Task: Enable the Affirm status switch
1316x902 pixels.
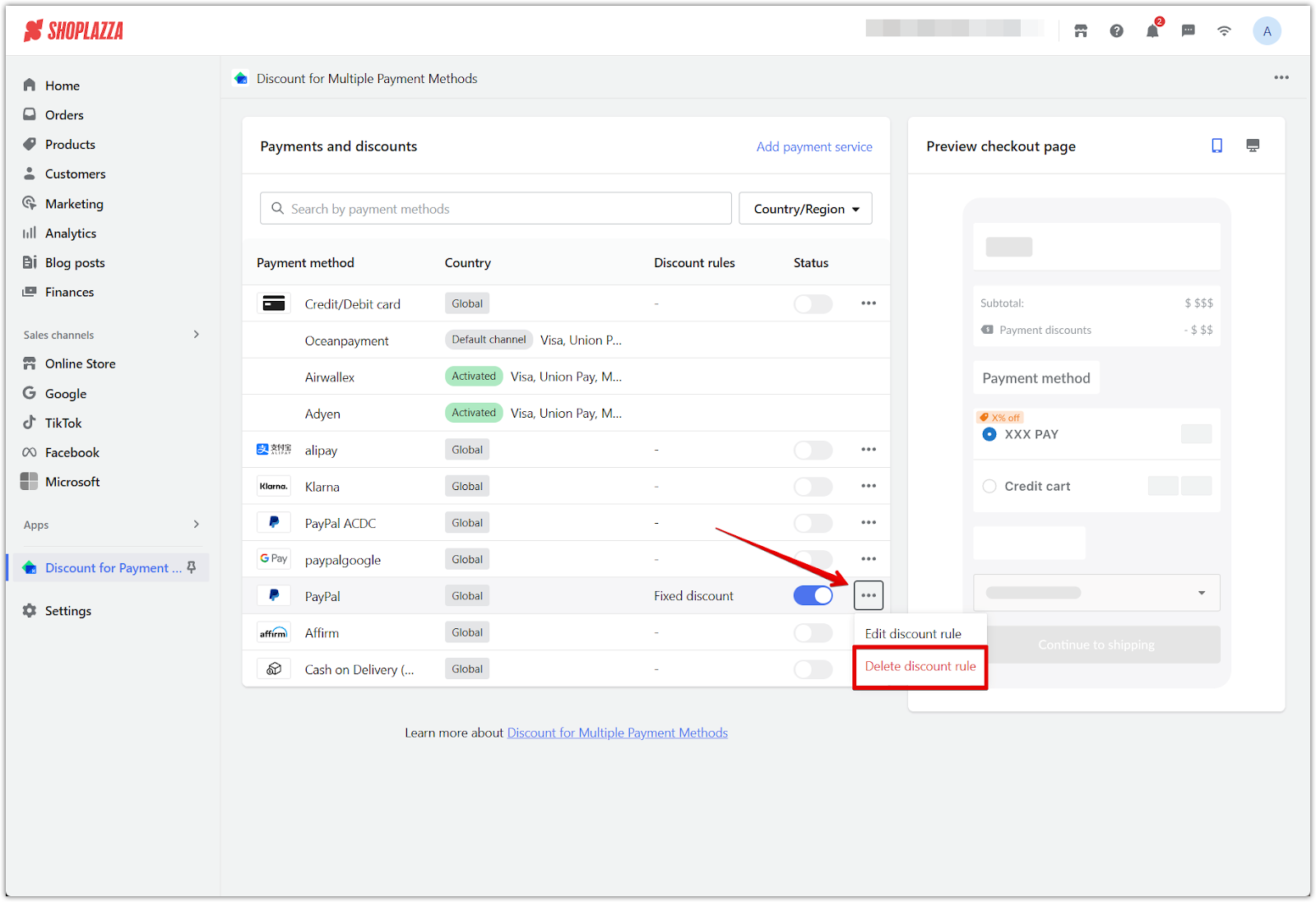Action: (813, 632)
